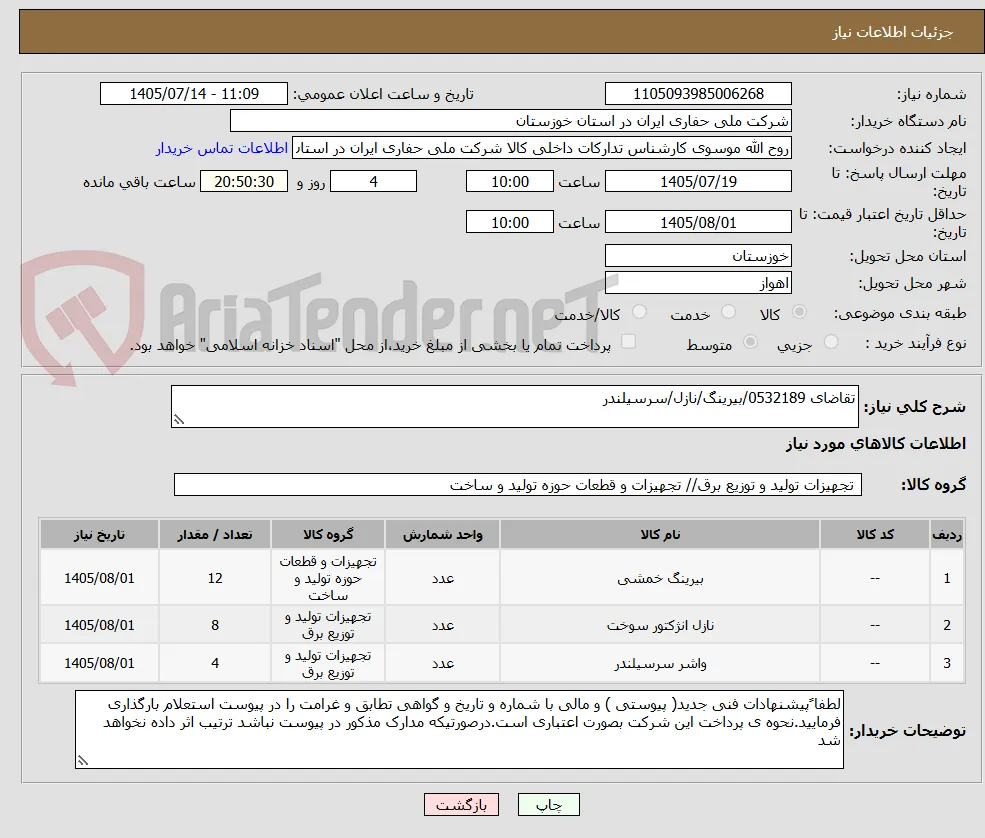Click the price validity time 10:00 field
Screen dimensions: 985x838
click(509, 222)
